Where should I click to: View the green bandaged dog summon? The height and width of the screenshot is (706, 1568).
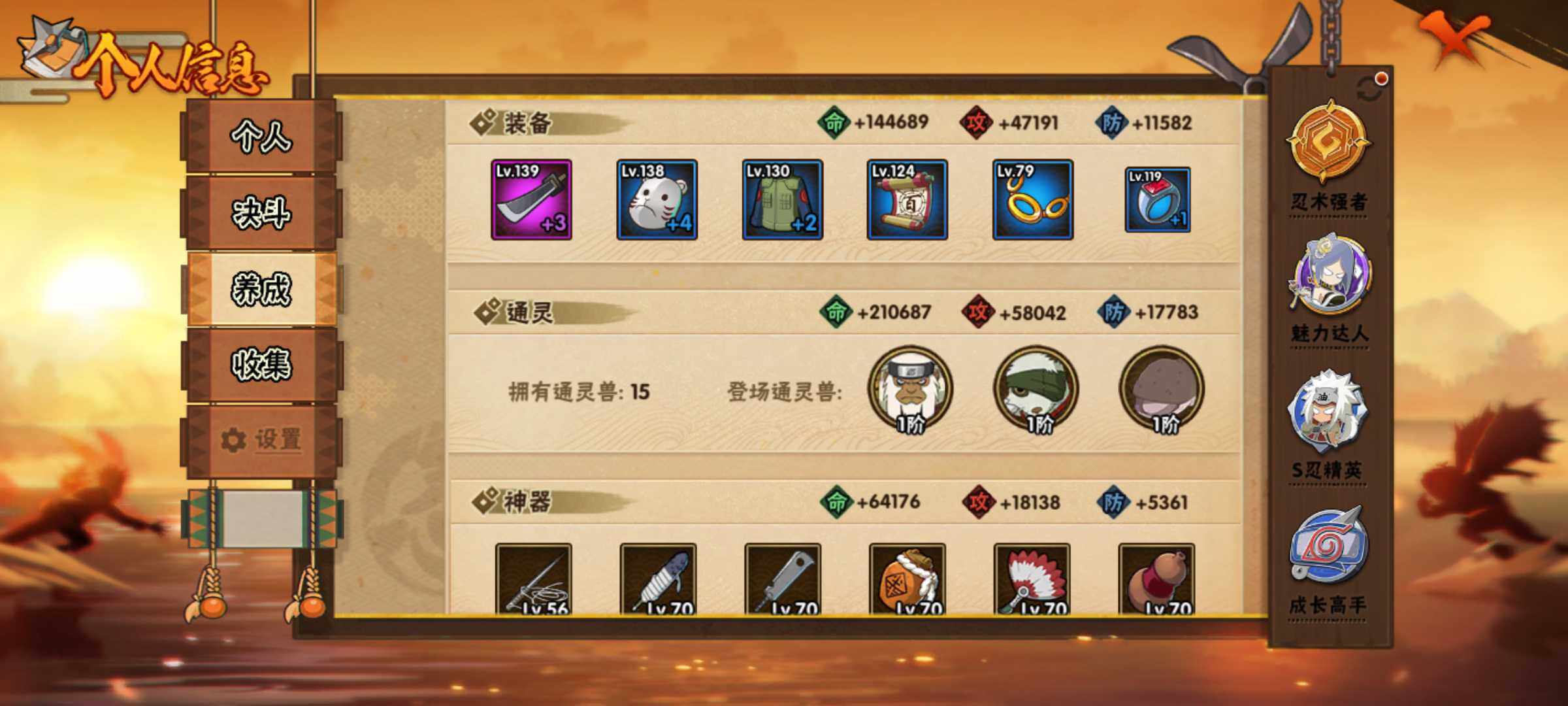pyautogui.click(x=1036, y=390)
